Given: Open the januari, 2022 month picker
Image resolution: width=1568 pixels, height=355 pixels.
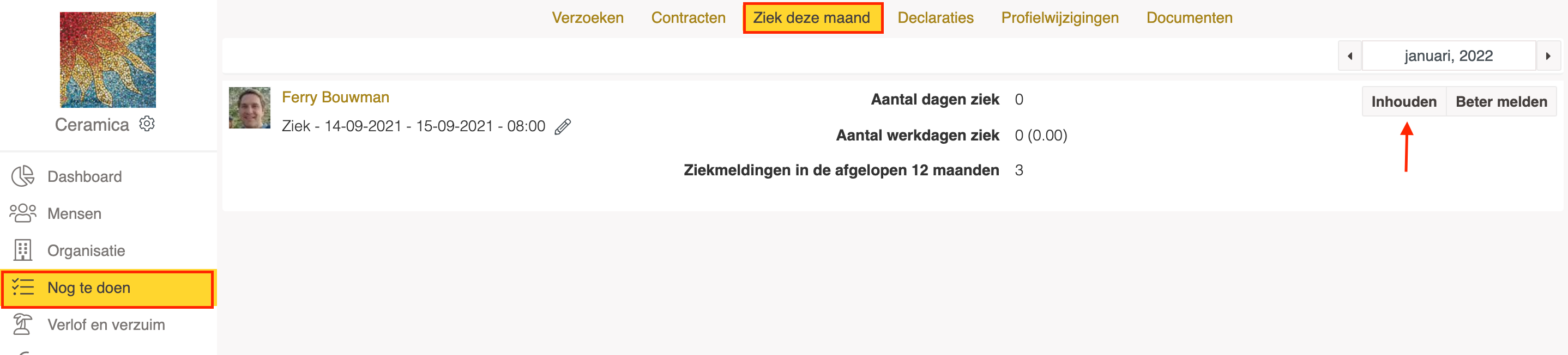Looking at the screenshot, I should point(1448,56).
